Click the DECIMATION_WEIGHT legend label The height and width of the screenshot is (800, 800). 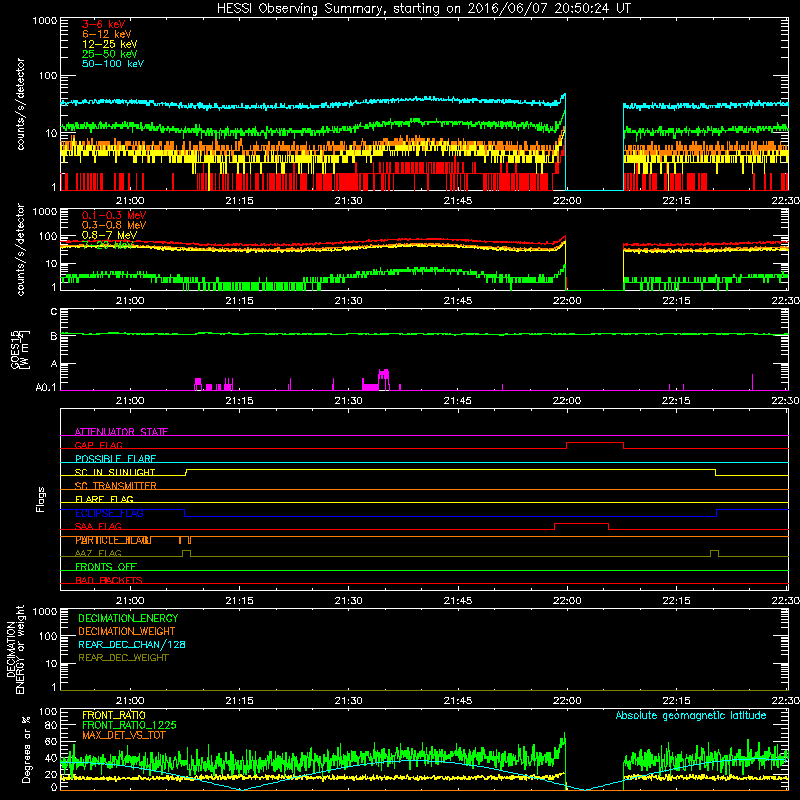pyautogui.click(x=127, y=631)
